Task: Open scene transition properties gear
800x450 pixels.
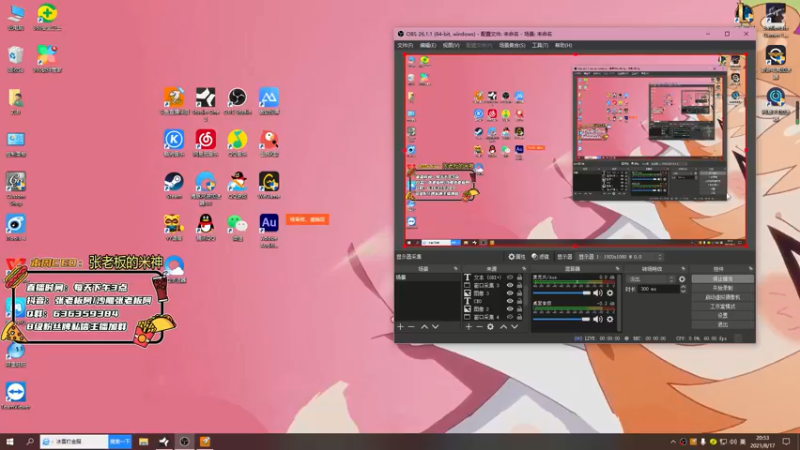Action: [682, 279]
